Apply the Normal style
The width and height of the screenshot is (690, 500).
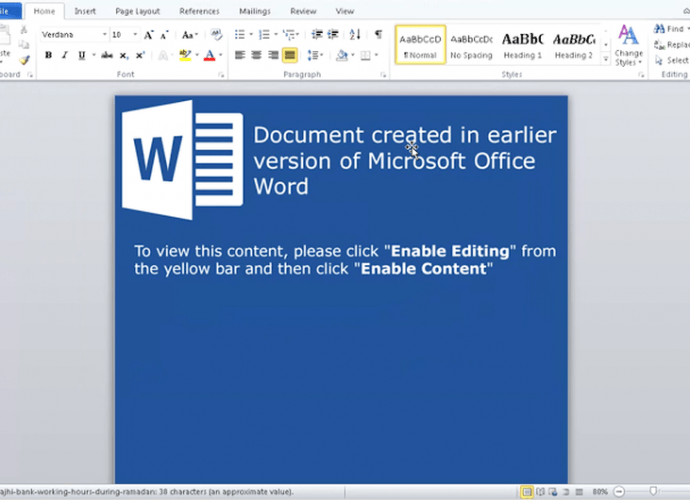tap(420, 45)
